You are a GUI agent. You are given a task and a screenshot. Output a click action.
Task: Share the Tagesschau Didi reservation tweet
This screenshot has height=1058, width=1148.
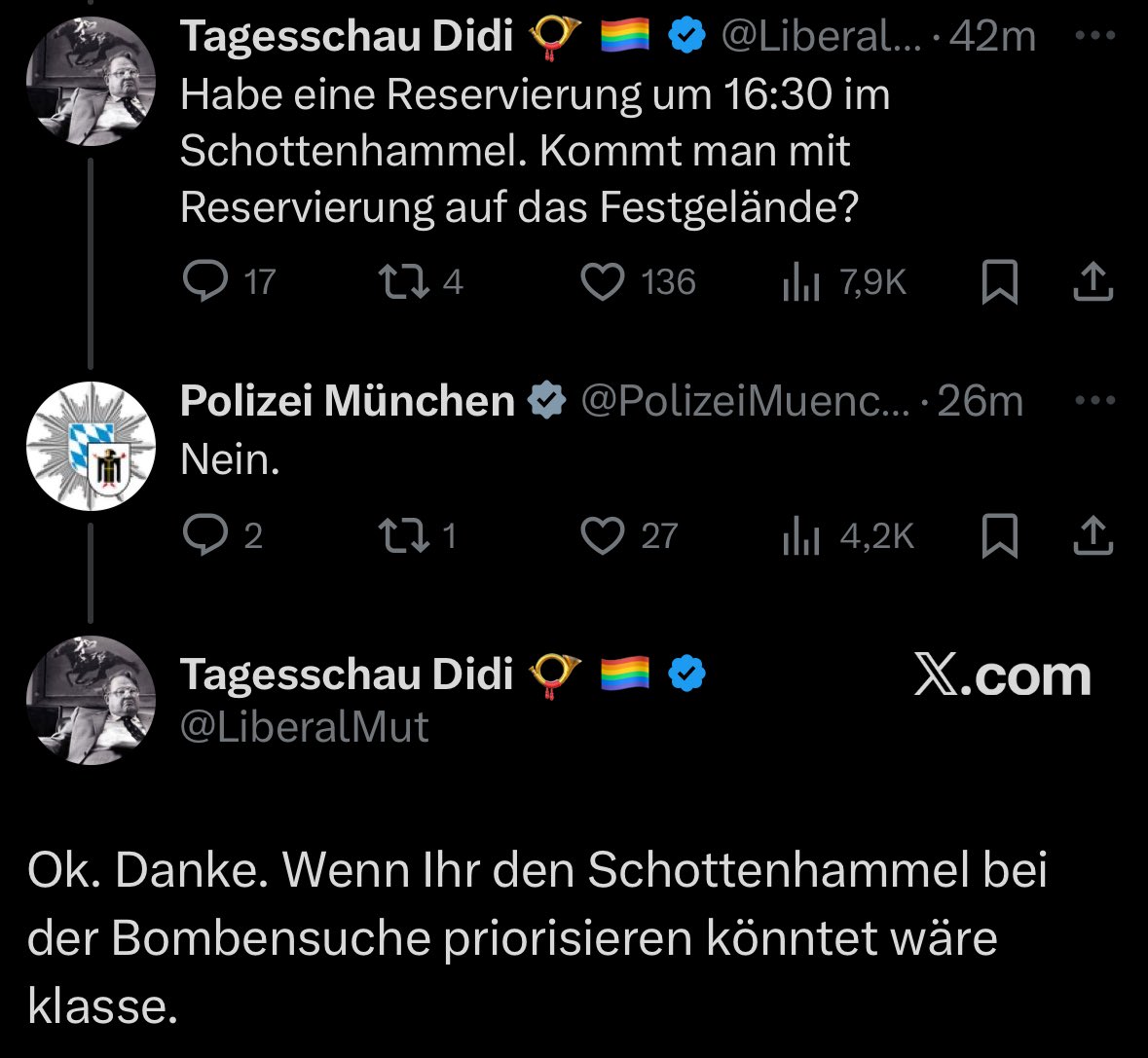point(1092,282)
